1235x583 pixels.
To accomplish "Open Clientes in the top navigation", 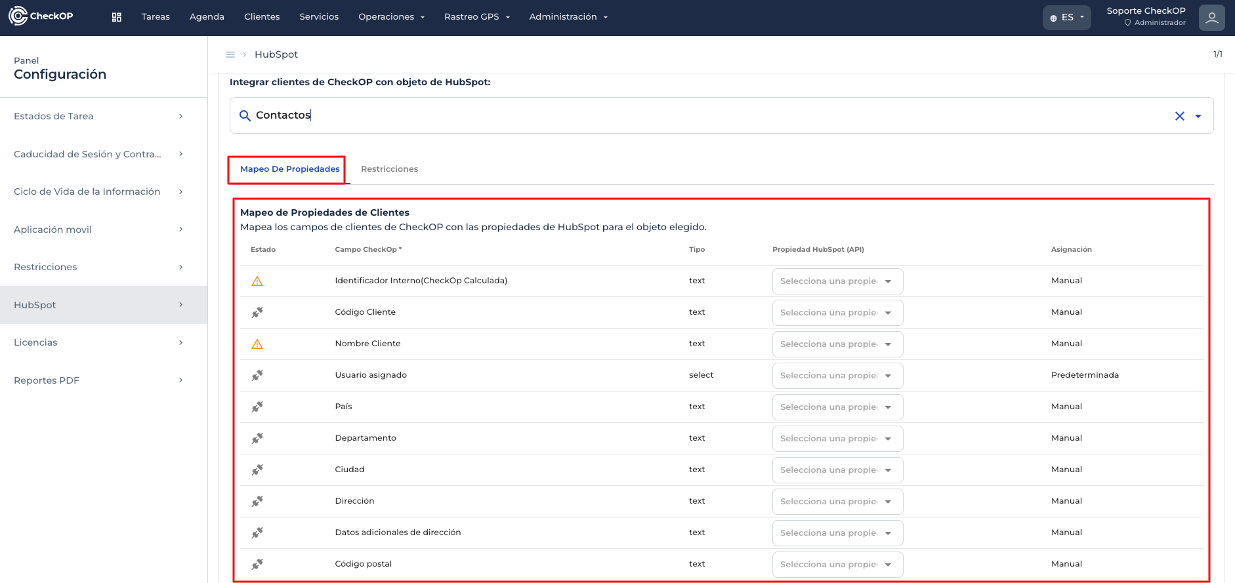I will click(262, 17).
